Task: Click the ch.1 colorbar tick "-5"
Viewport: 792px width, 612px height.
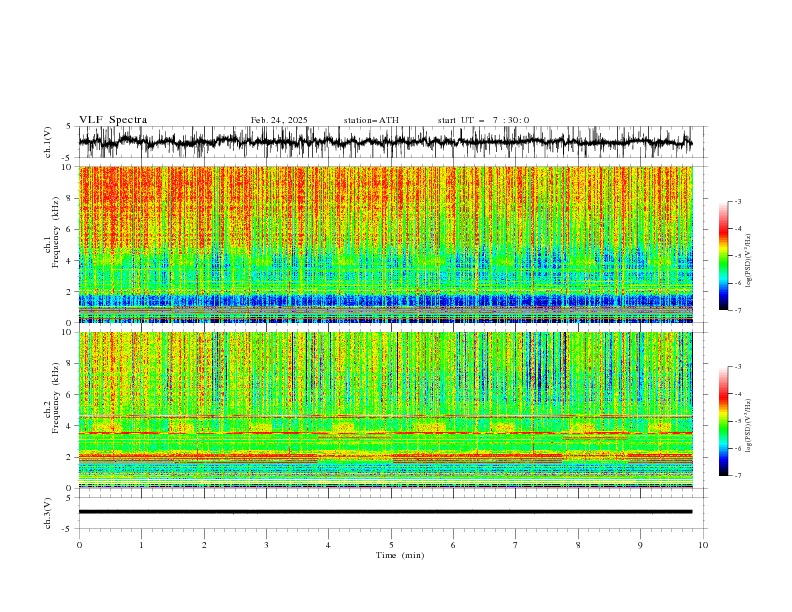Action: 738,256
